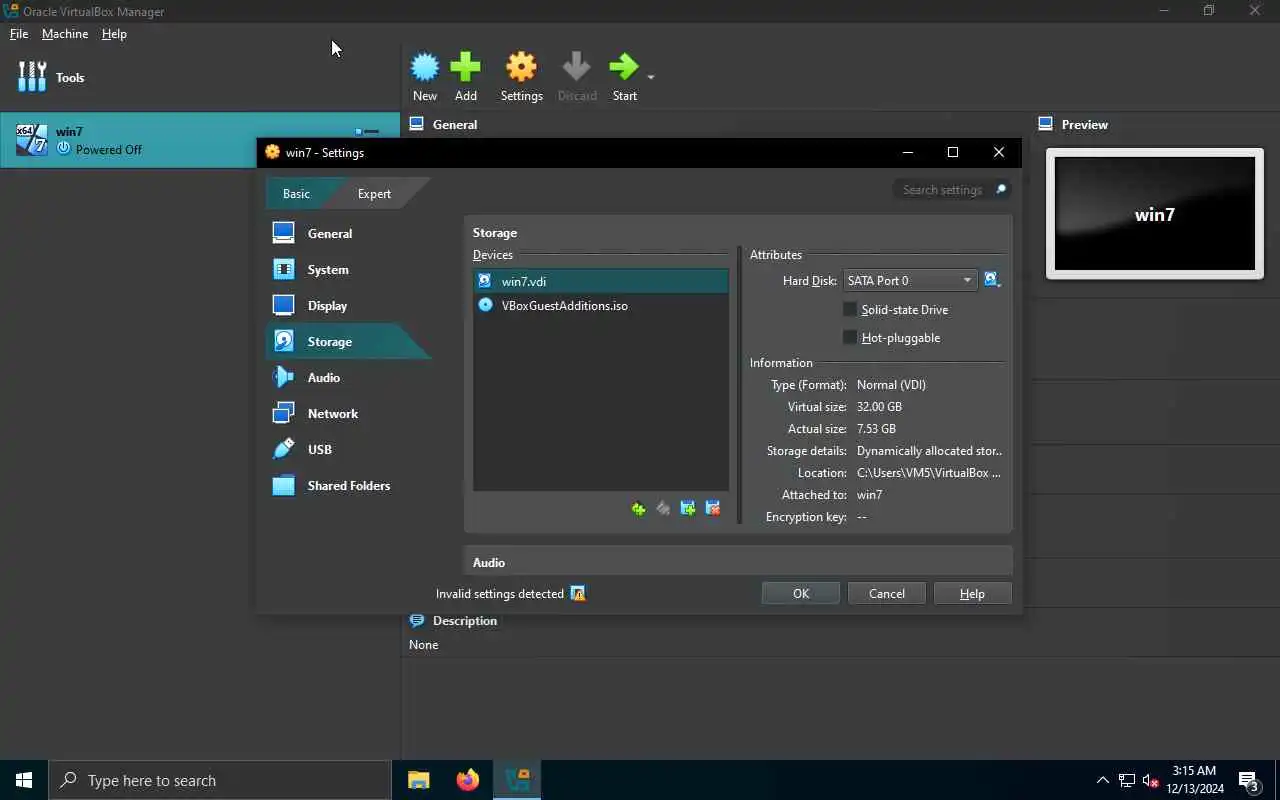
Task: Click the Location path value
Action: 929,472
